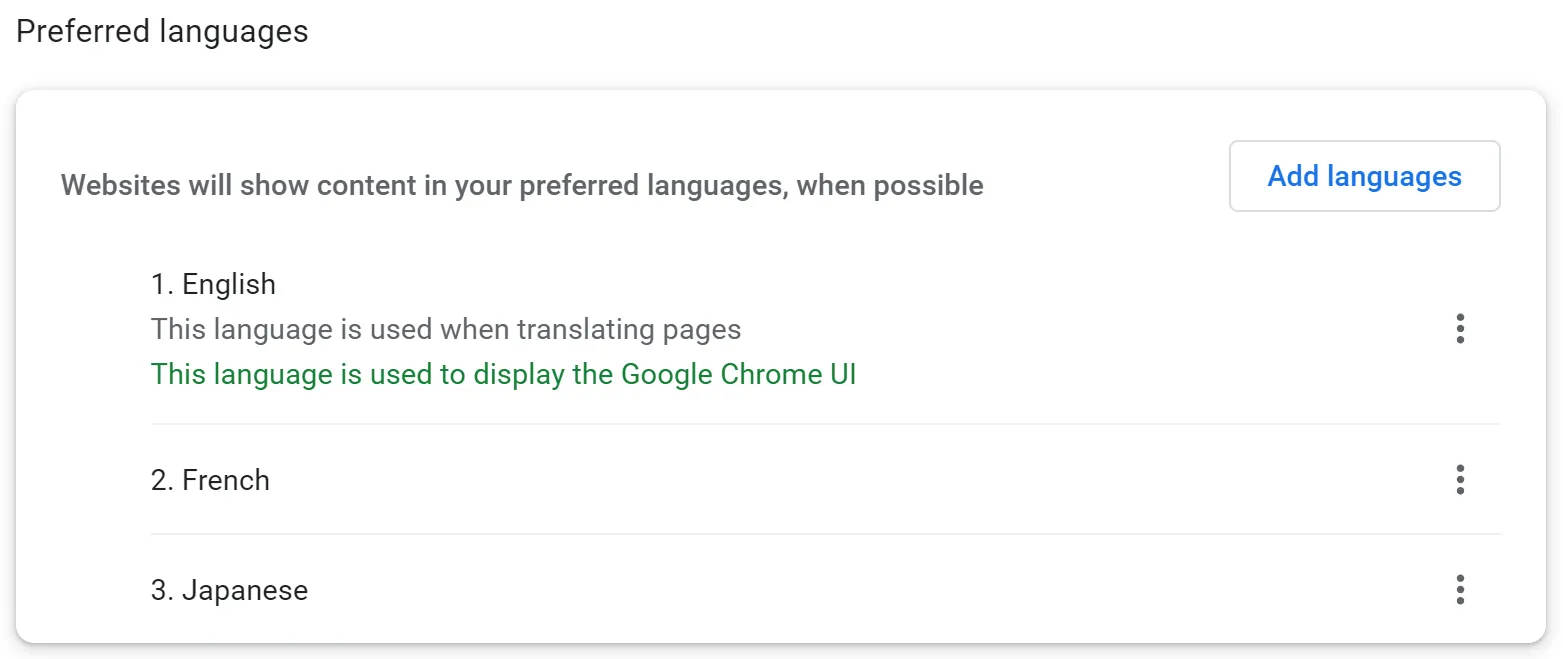Screen dimensions: 1563x659
Task: Click the words "when possible" in description
Action: 890,186
